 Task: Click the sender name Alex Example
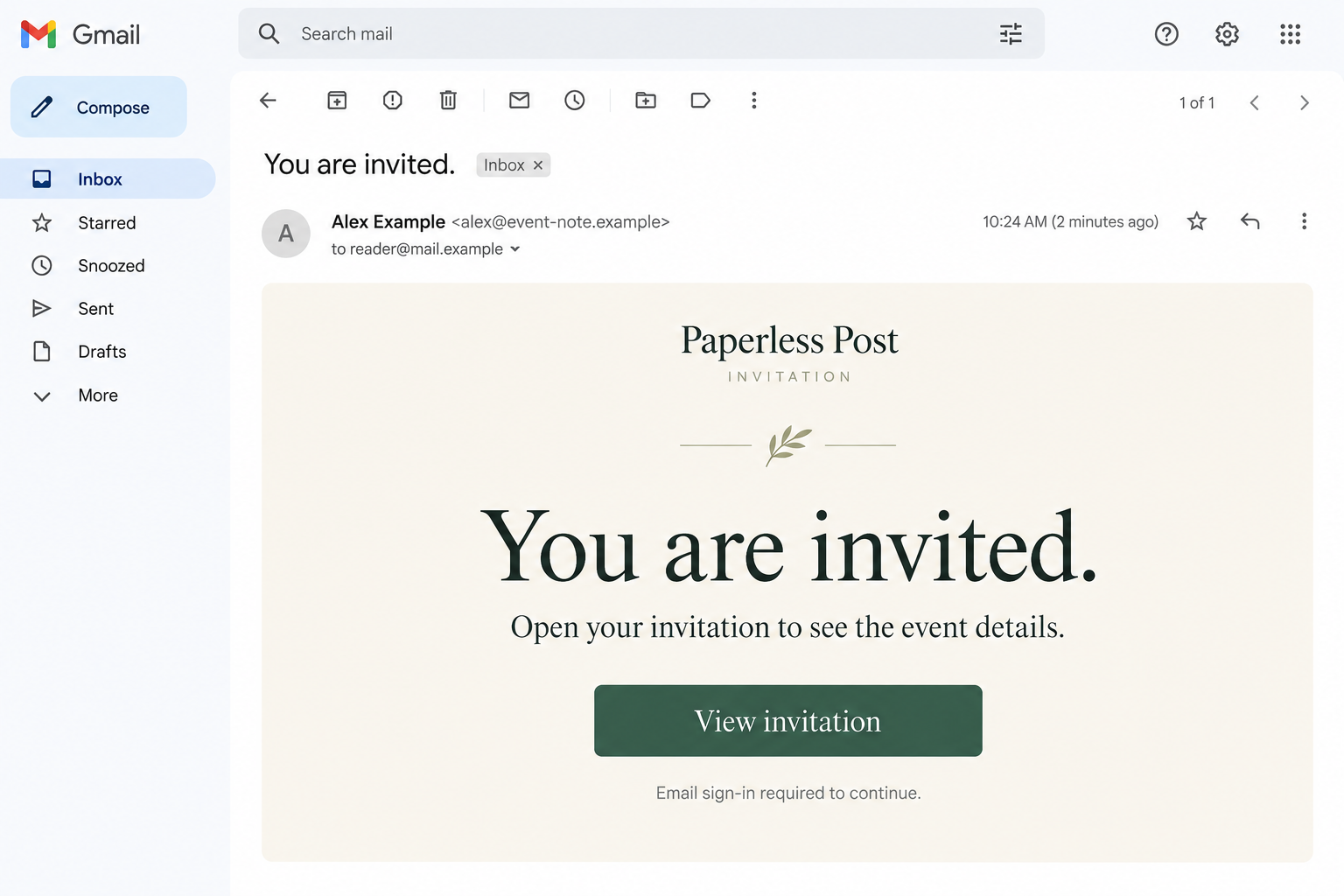[x=388, y=222]
